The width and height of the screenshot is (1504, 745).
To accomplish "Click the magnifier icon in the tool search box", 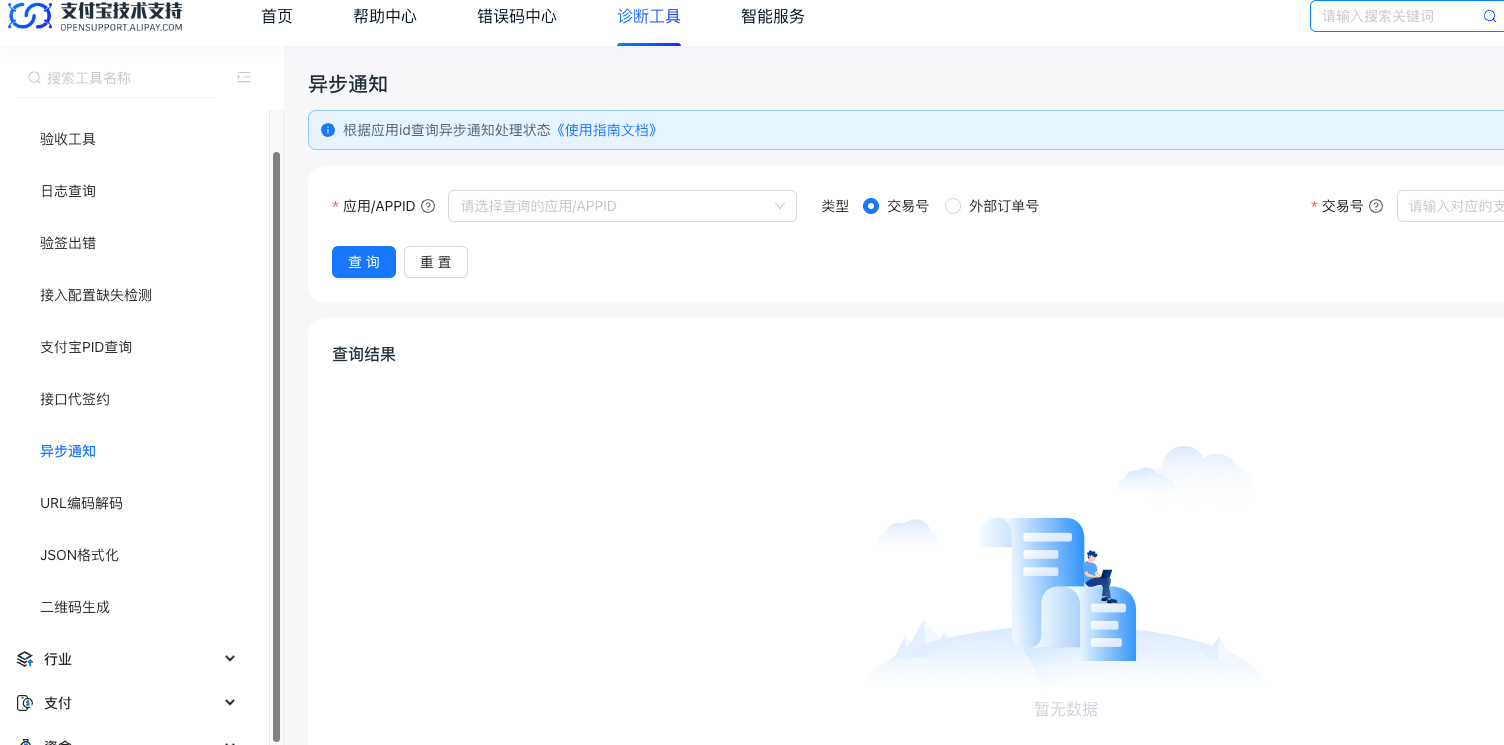I will 34,77.
